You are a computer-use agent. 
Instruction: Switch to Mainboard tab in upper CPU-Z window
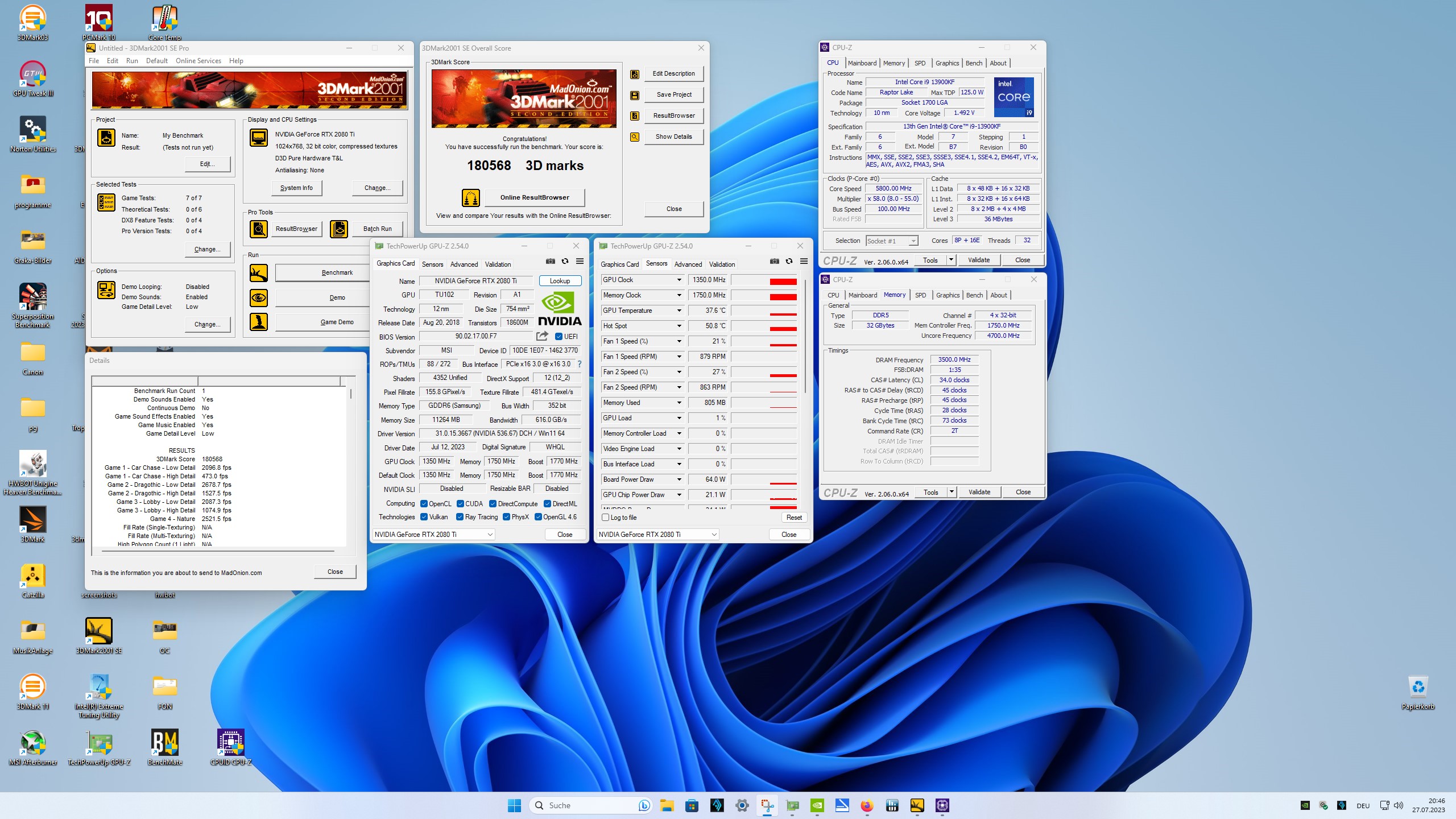pyautogui.click(x=862, y=63)
